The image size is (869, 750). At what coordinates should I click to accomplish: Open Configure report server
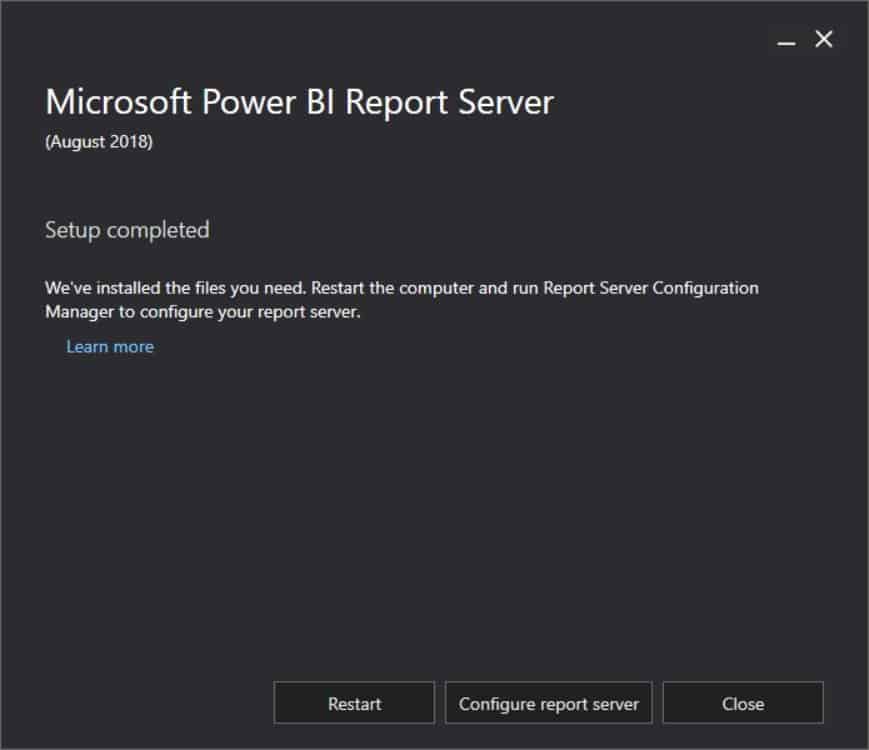(549, 703)
